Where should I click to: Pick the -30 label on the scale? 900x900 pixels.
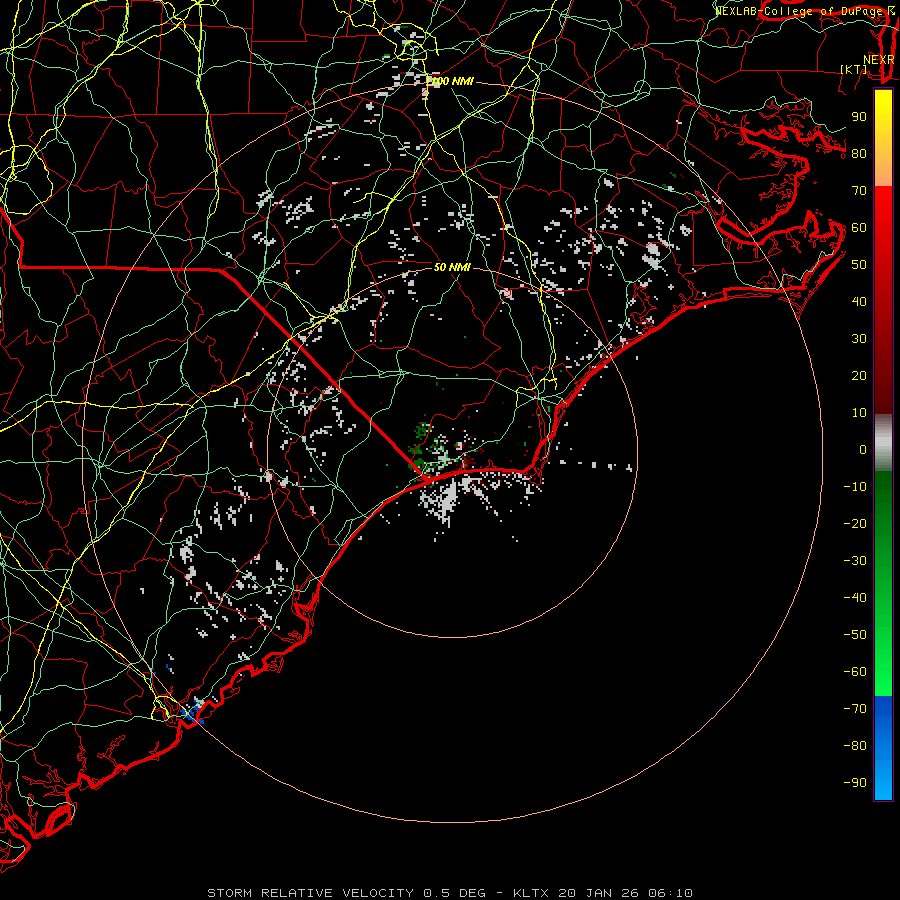[x=855, y=561]
